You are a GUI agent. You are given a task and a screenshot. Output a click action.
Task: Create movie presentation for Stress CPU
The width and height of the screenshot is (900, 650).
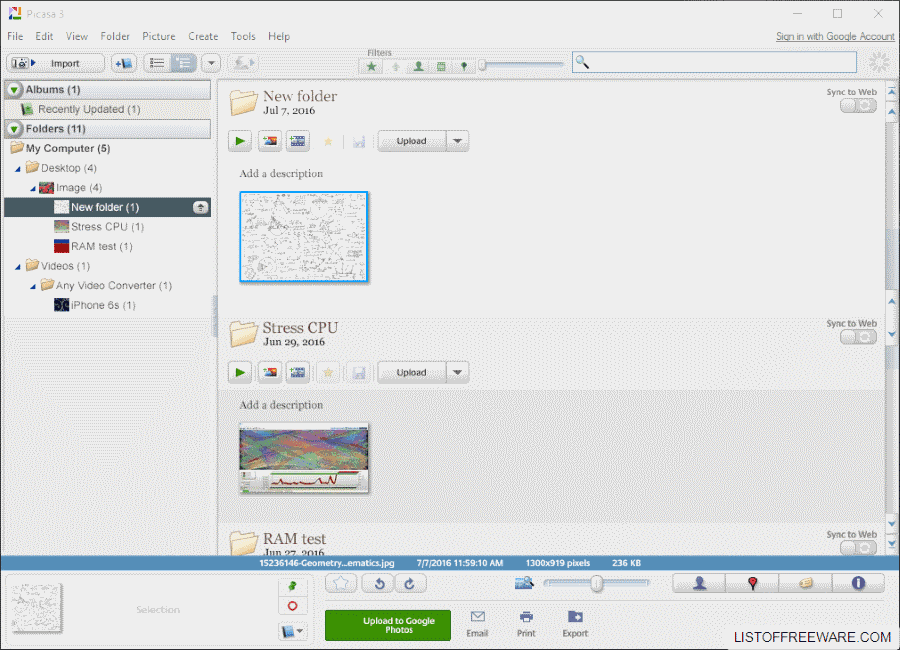(x=298, y=372)
